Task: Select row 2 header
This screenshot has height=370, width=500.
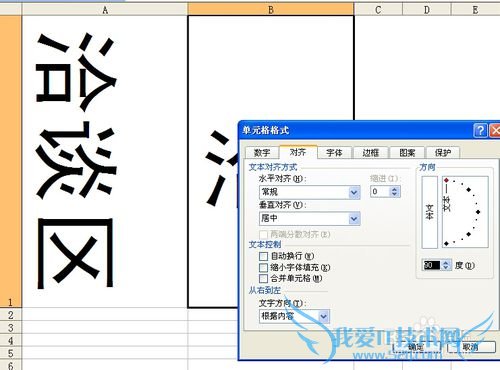Action: tap(11, 314)
